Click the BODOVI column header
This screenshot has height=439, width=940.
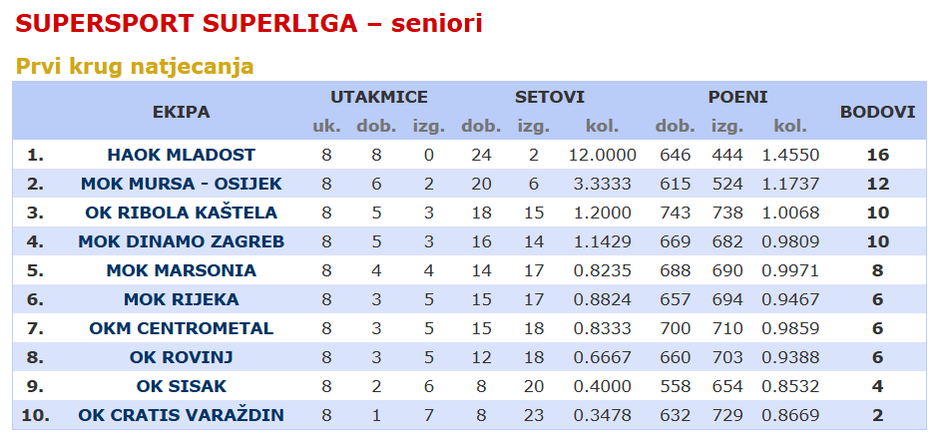coord(877,112)
